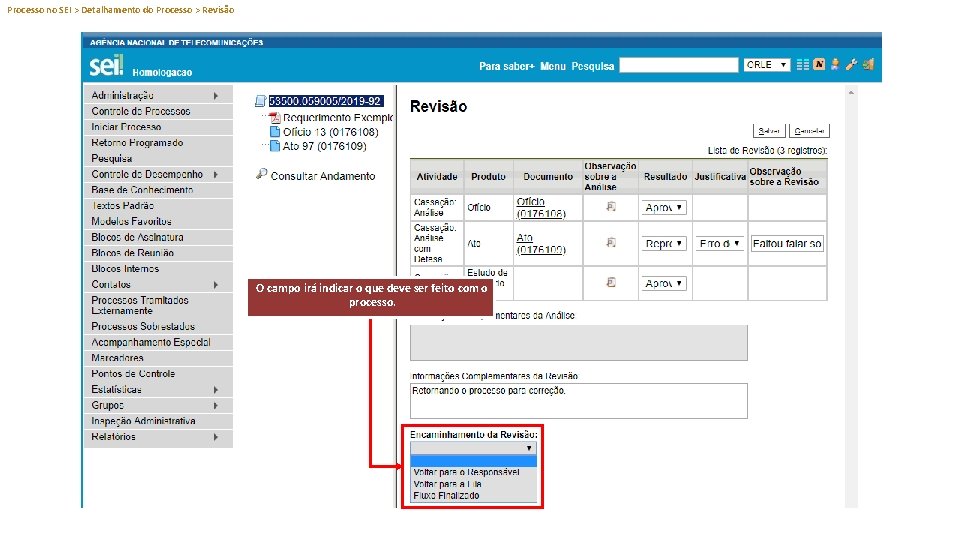Choose the blank highlighted option in the dropdown list

coord(473,461)
